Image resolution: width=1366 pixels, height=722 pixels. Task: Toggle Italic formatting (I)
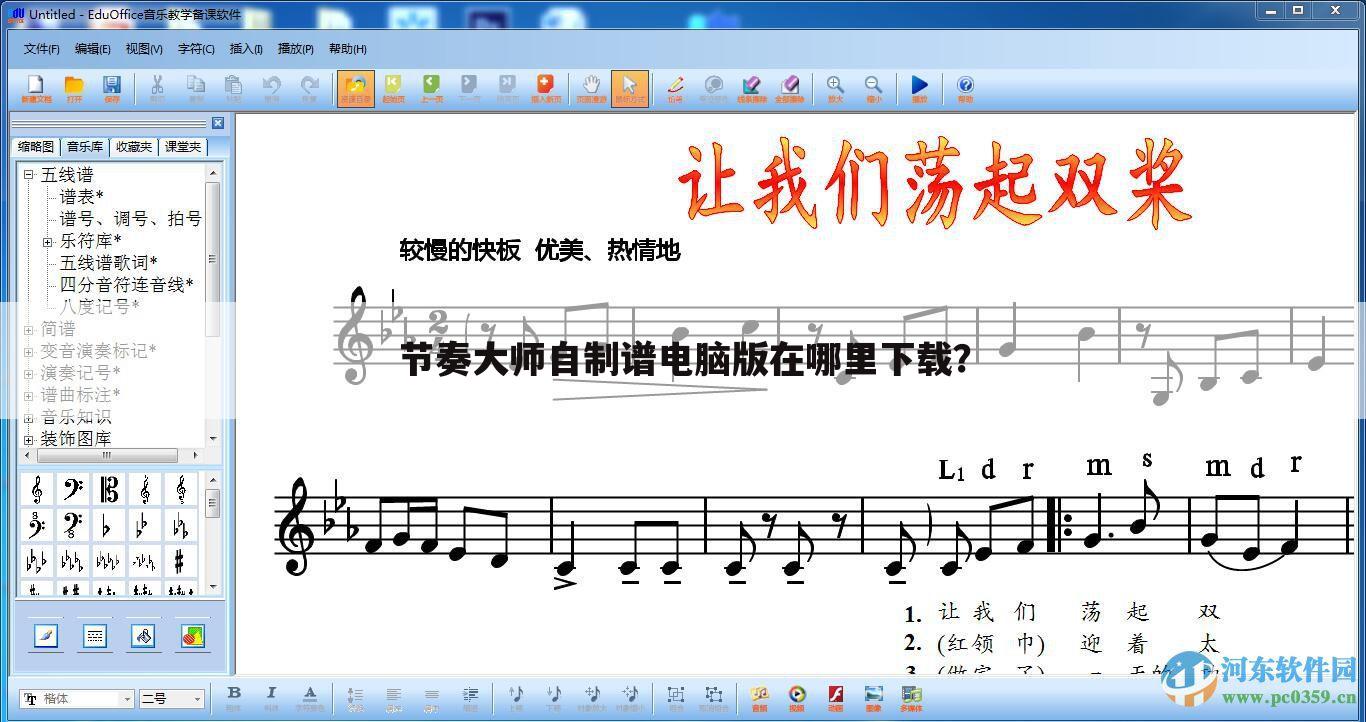tap(271, 697)
